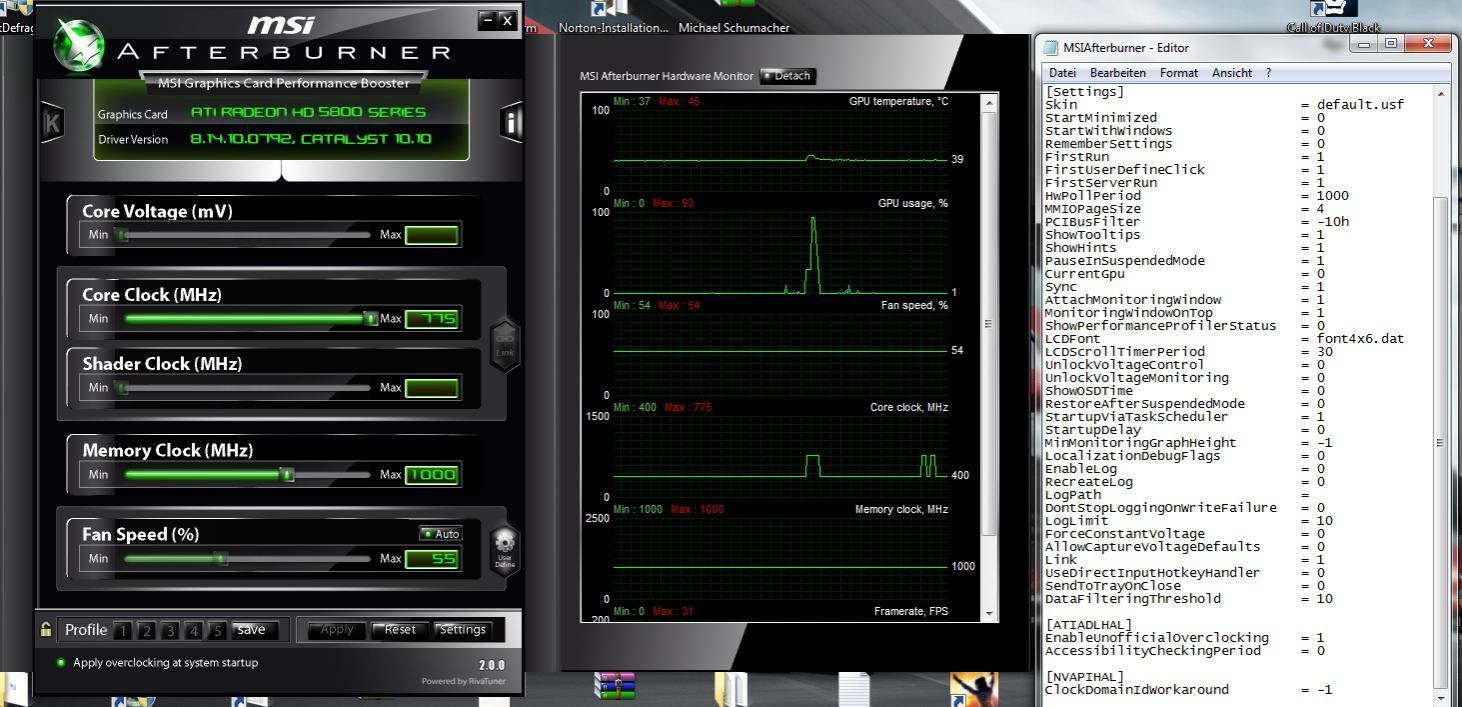Image resolution: width=1462 pixels, height=707 pixels.
Task: Click the EnableUnofficialOverclocking line in Editor
Action: click(x=1185, y=638)
